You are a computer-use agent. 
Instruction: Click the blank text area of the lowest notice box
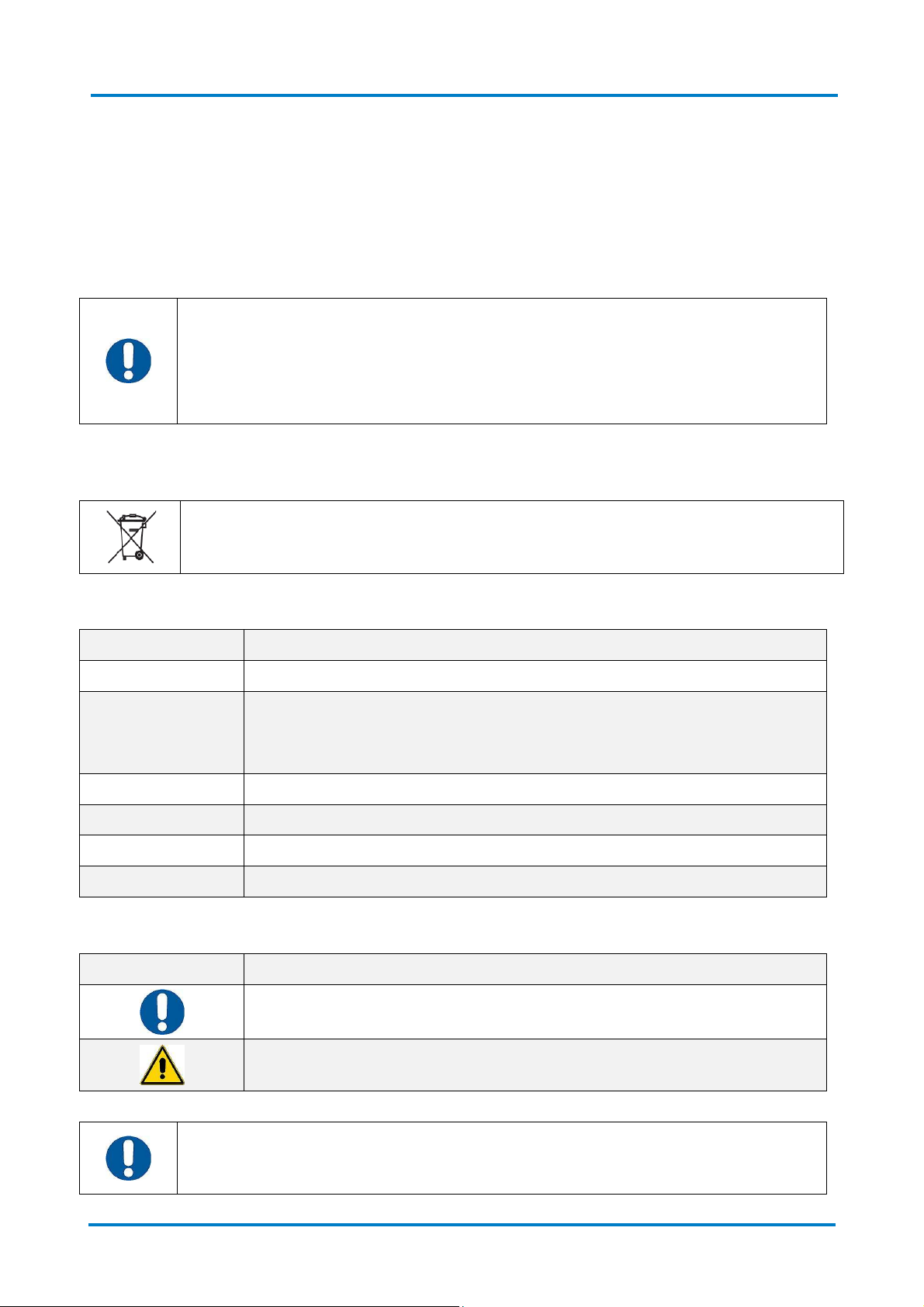pos(502,1157)
